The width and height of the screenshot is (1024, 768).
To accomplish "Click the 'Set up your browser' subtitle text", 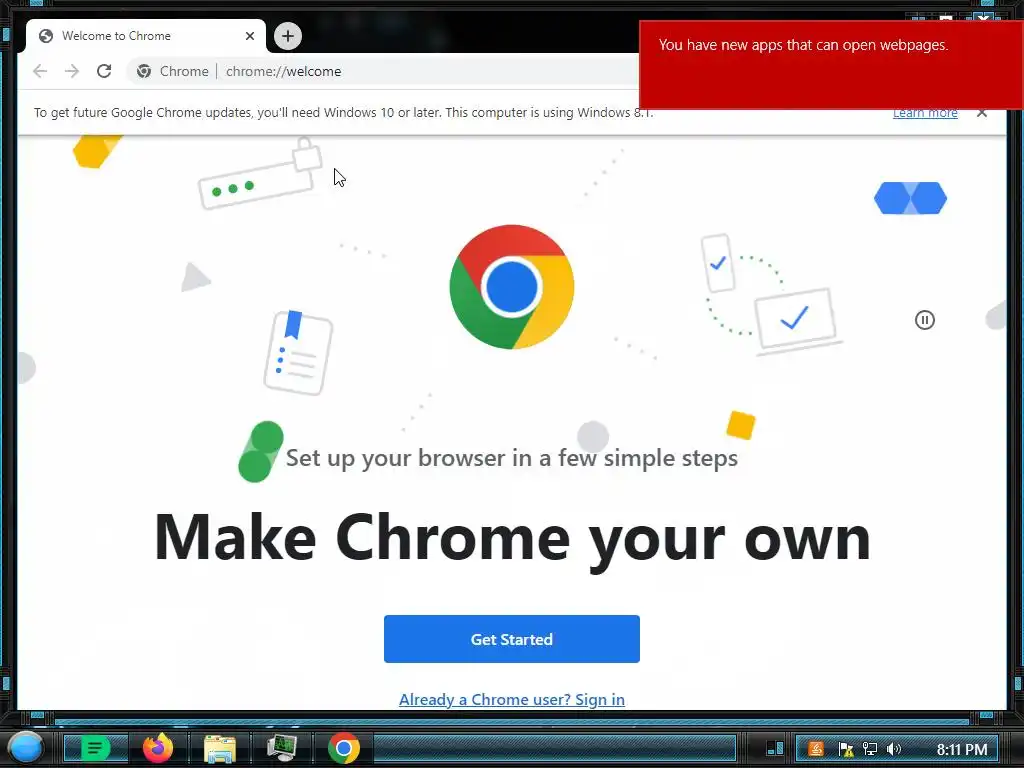I will point(511,458).
